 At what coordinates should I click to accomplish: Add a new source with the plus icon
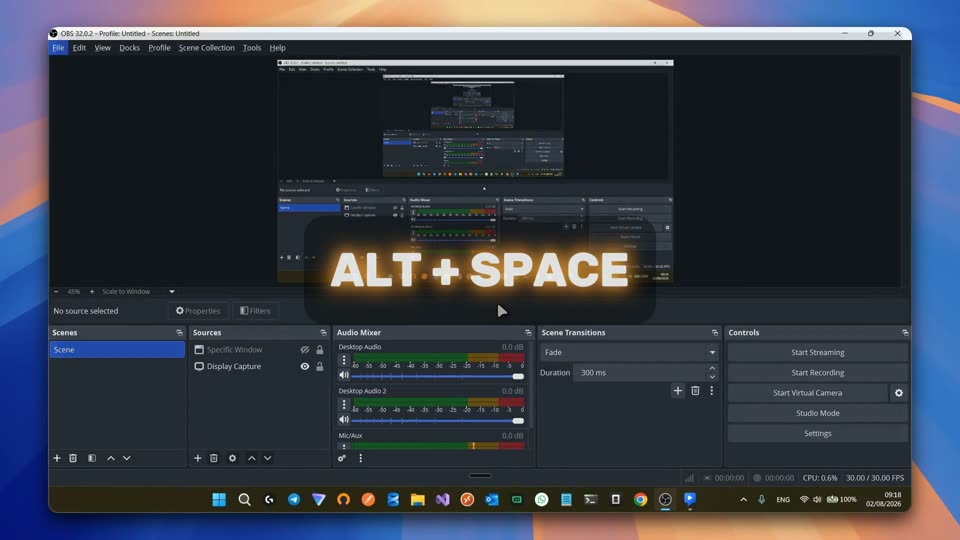(198, 458)
